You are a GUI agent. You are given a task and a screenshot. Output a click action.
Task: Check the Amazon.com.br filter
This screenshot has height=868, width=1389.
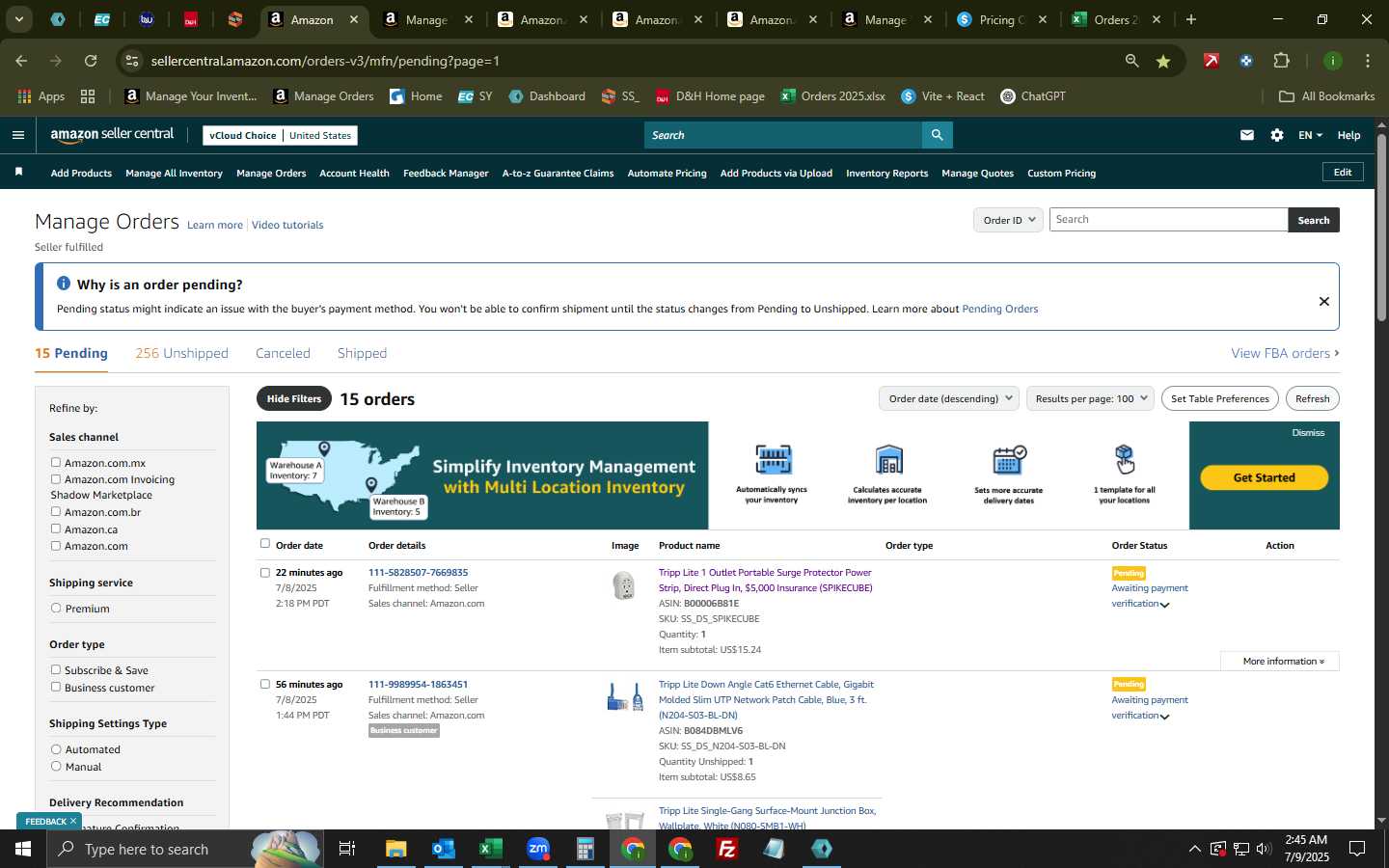[x=56, y=512]
